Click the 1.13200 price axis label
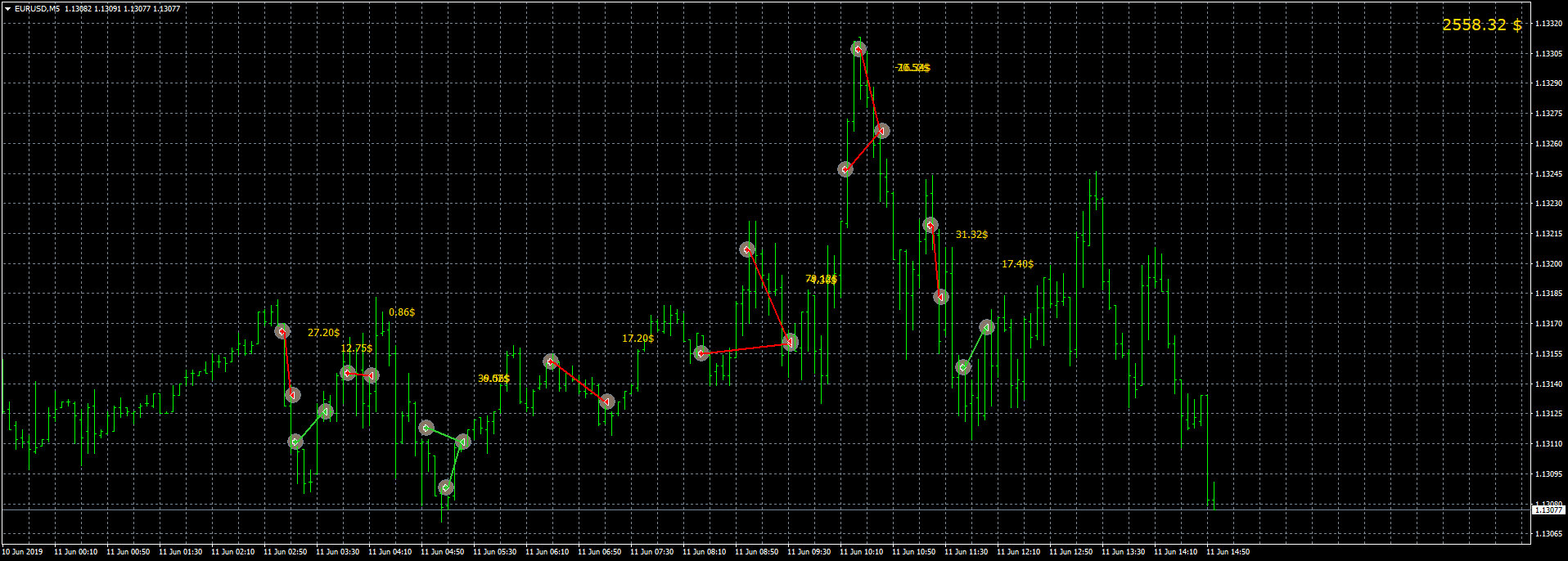Screen dimensions: 1568x561 [x=1548, y=264]
